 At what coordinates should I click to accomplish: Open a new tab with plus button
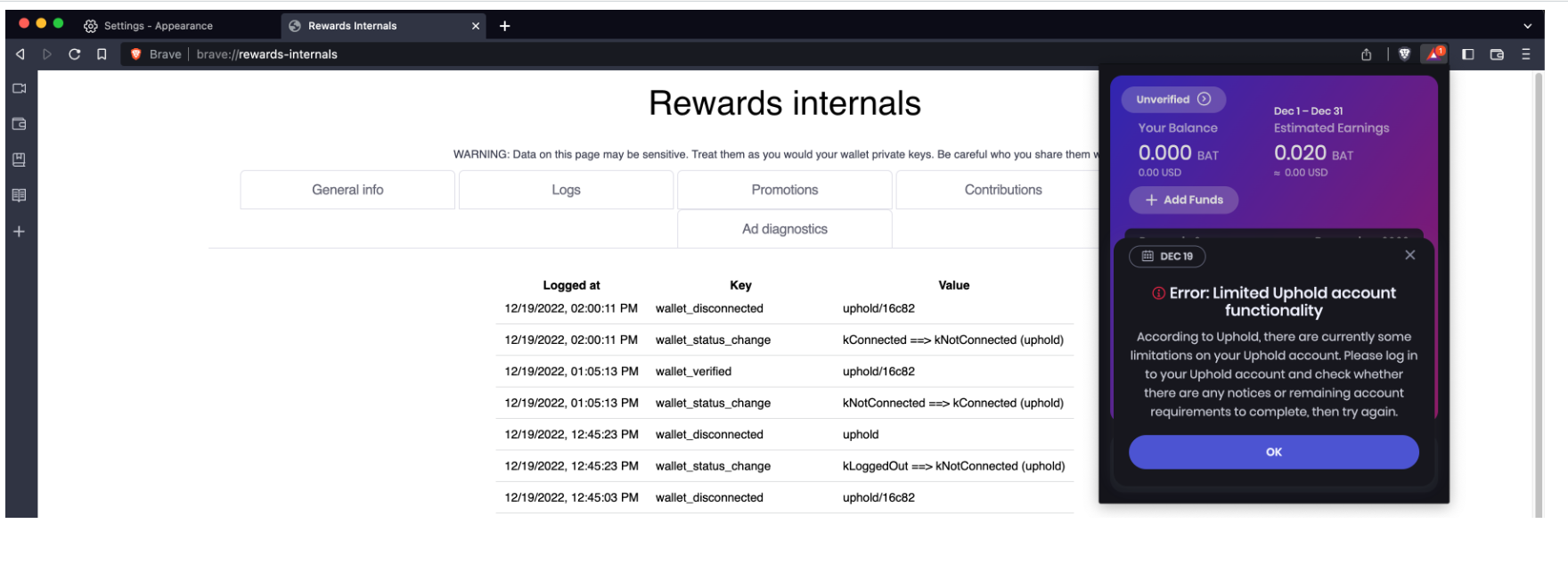coord(505,26)
